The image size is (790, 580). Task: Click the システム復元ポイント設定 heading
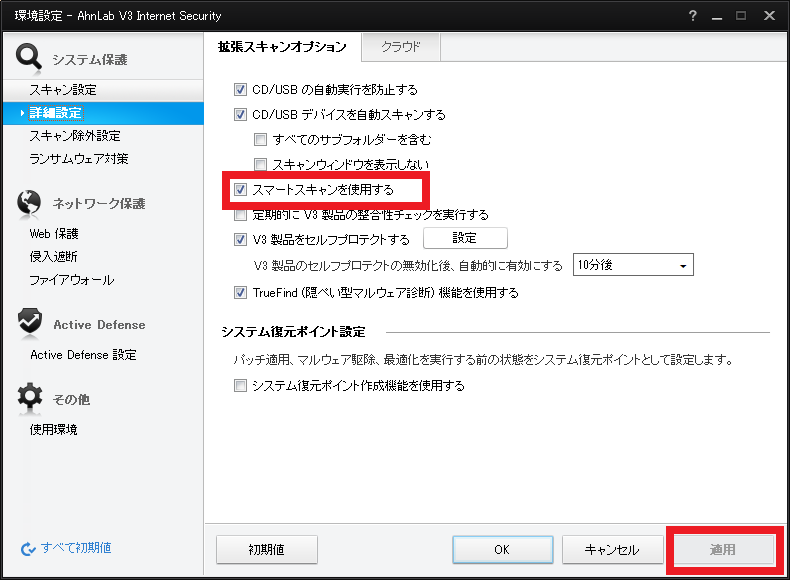tap(293, 332)
